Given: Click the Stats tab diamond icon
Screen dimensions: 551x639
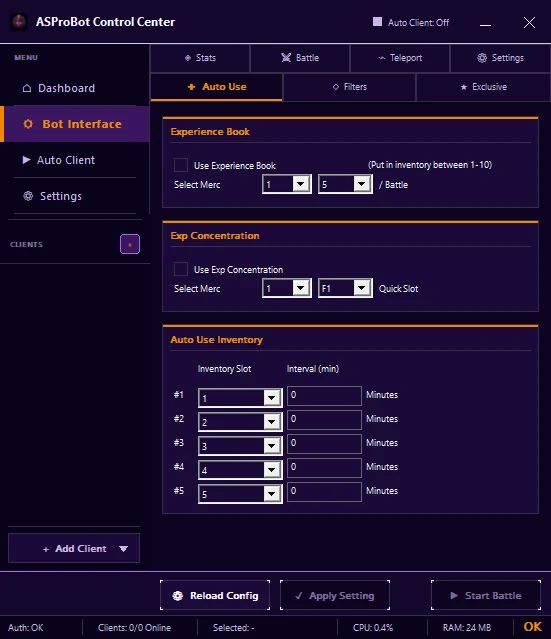Looking at the screenshot, I should (x=188, y=58).
